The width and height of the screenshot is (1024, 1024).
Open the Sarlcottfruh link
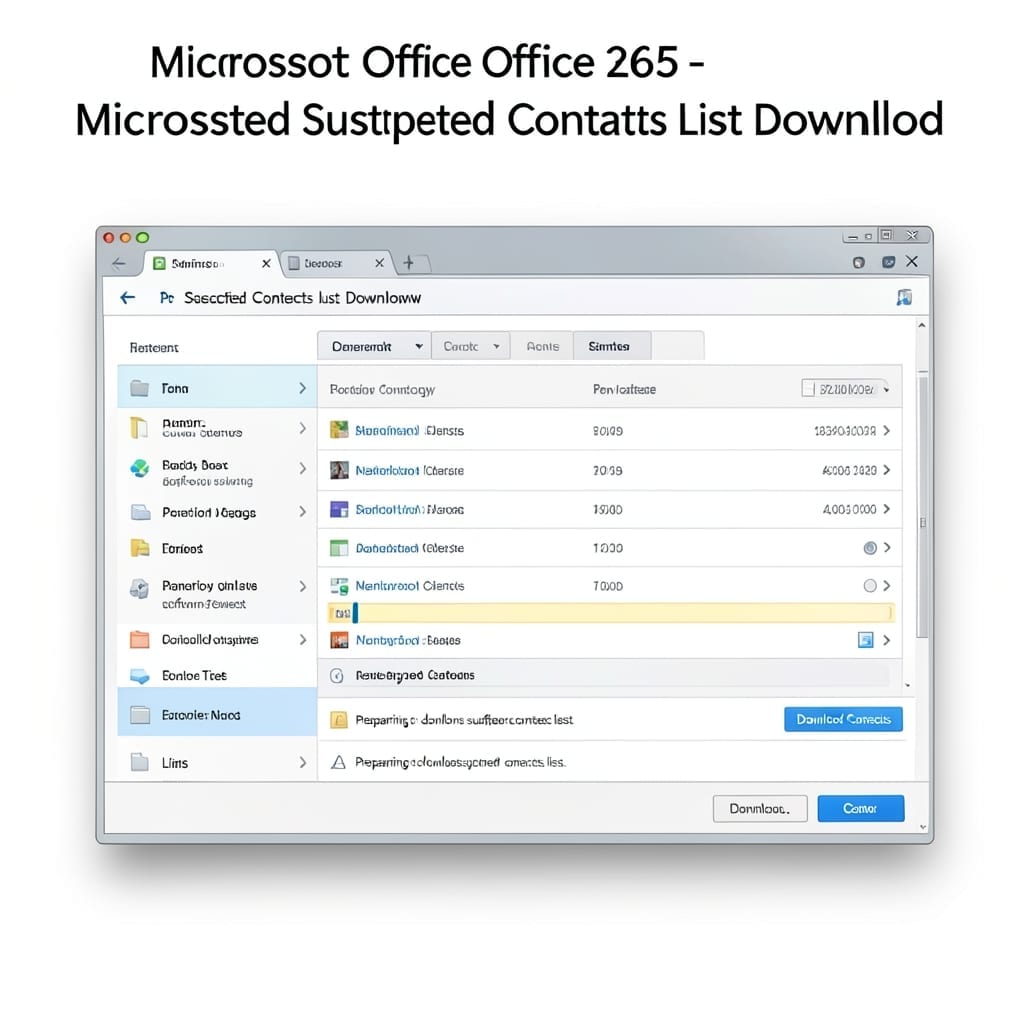(389, 509)
